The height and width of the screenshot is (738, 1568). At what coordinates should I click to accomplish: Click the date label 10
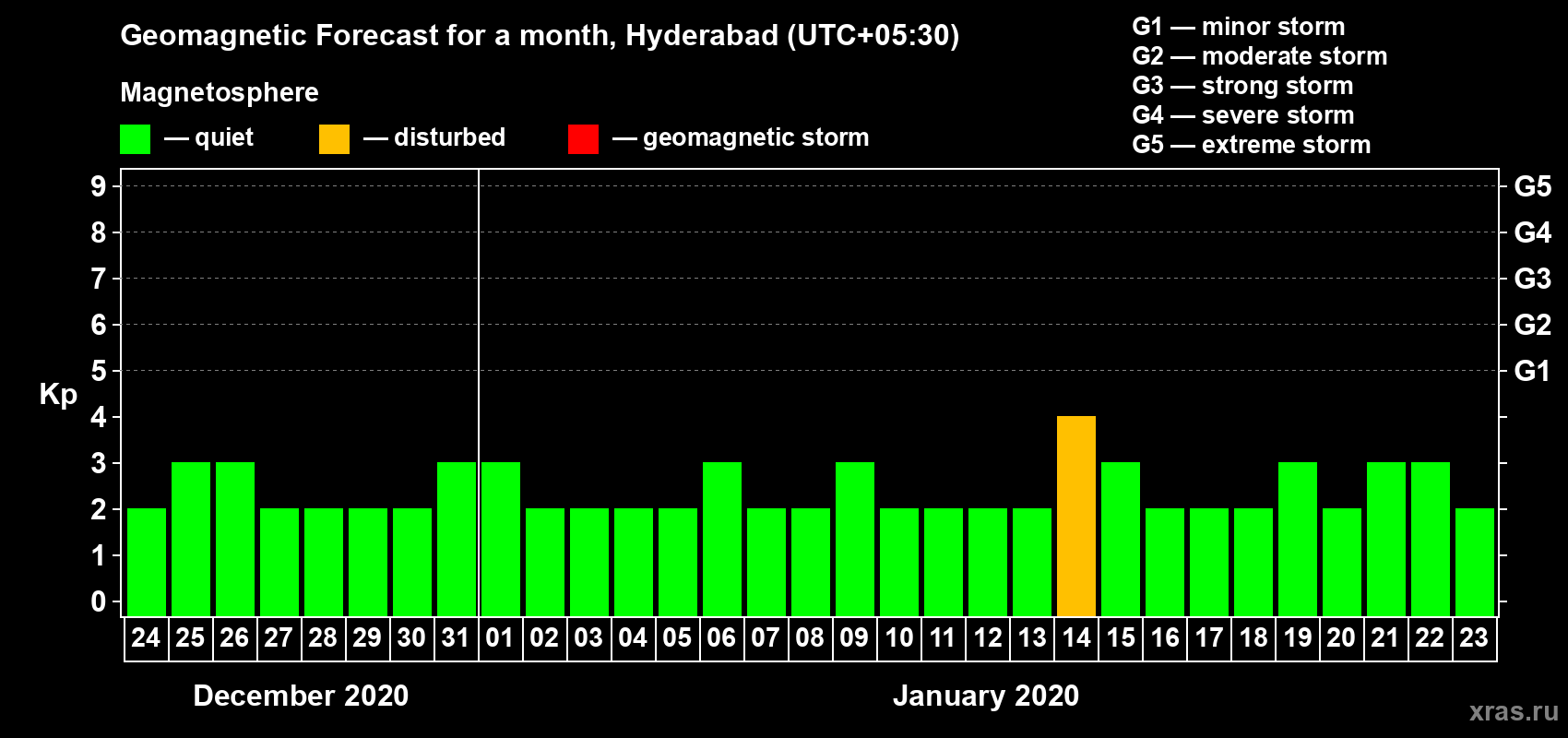pos(898,637)
